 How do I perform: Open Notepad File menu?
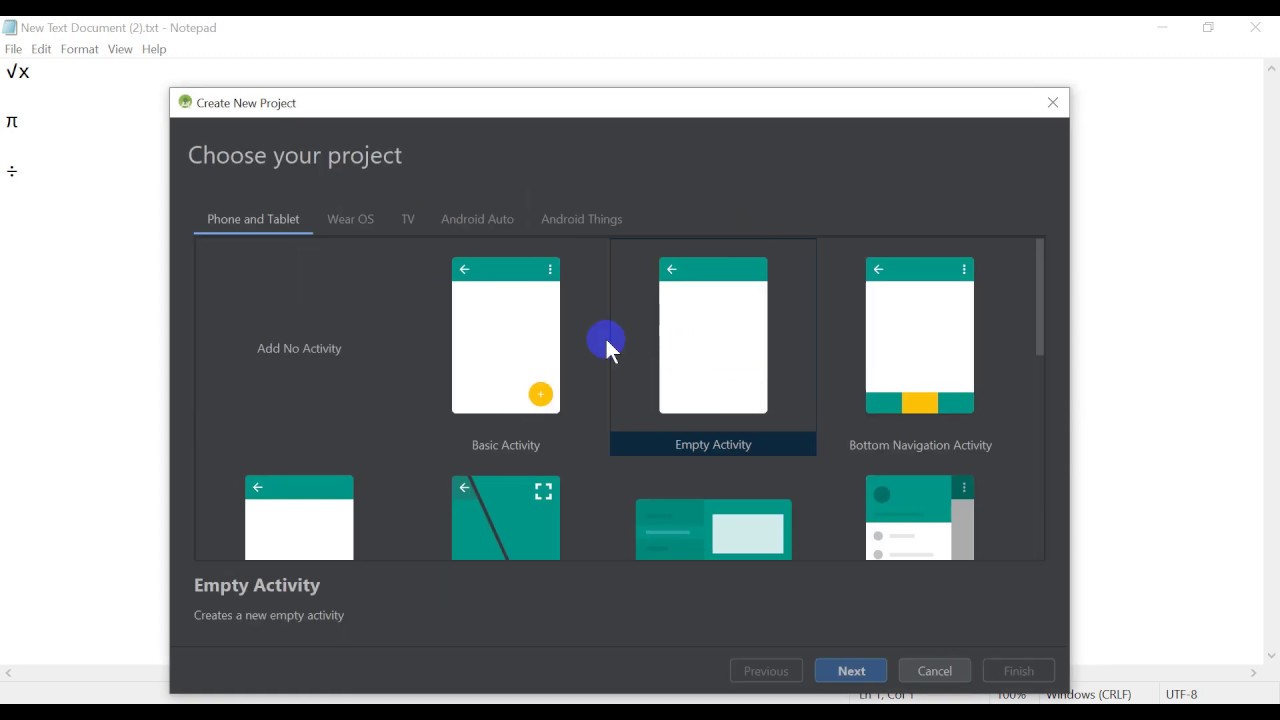(14, 49)
